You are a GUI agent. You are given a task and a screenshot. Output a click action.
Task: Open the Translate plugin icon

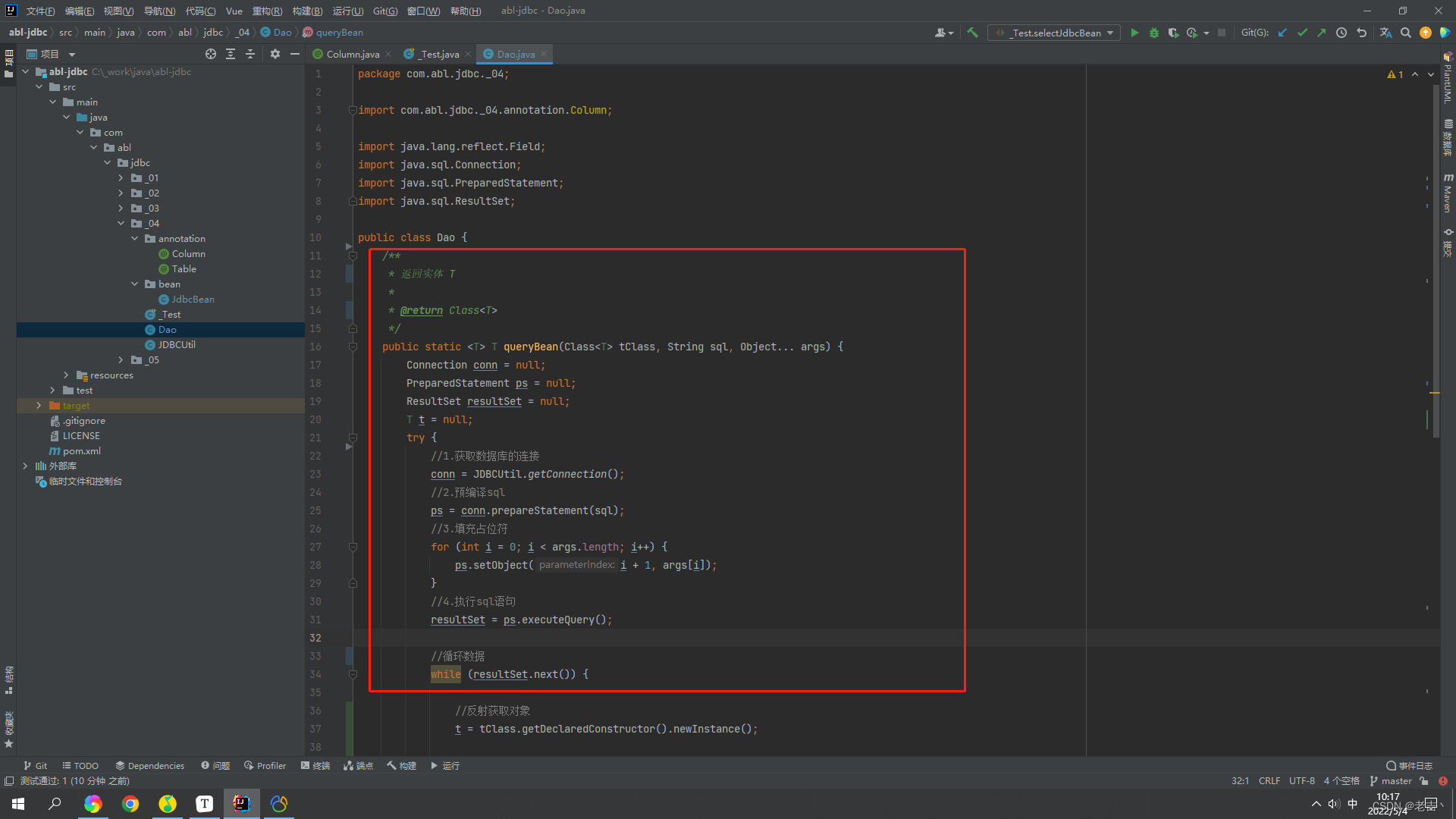(x=1385, y=33)
